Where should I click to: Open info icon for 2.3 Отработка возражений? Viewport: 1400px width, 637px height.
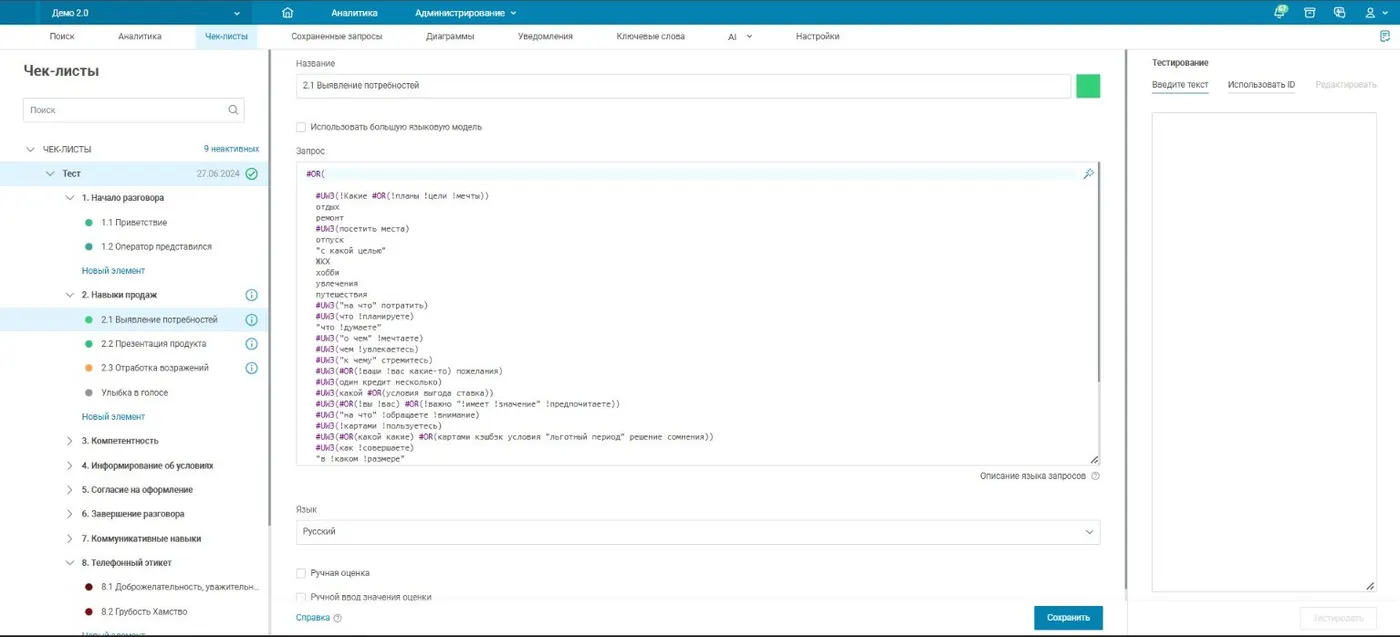point(252,368)
